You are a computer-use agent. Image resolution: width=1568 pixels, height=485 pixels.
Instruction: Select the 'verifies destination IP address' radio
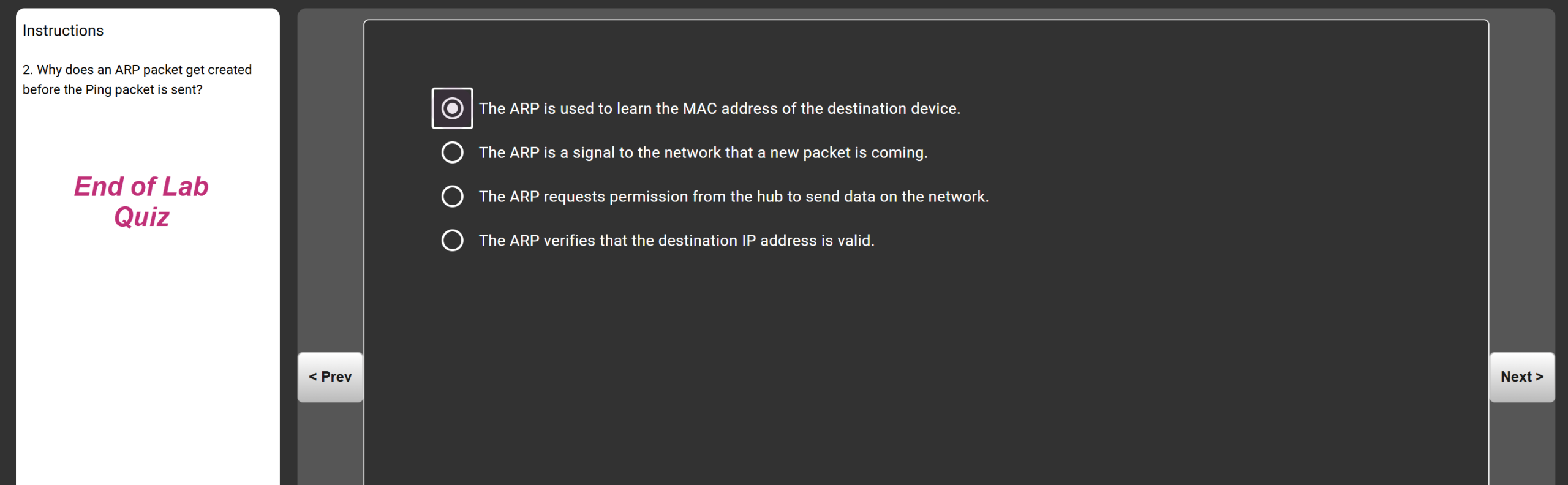[452, 241]
